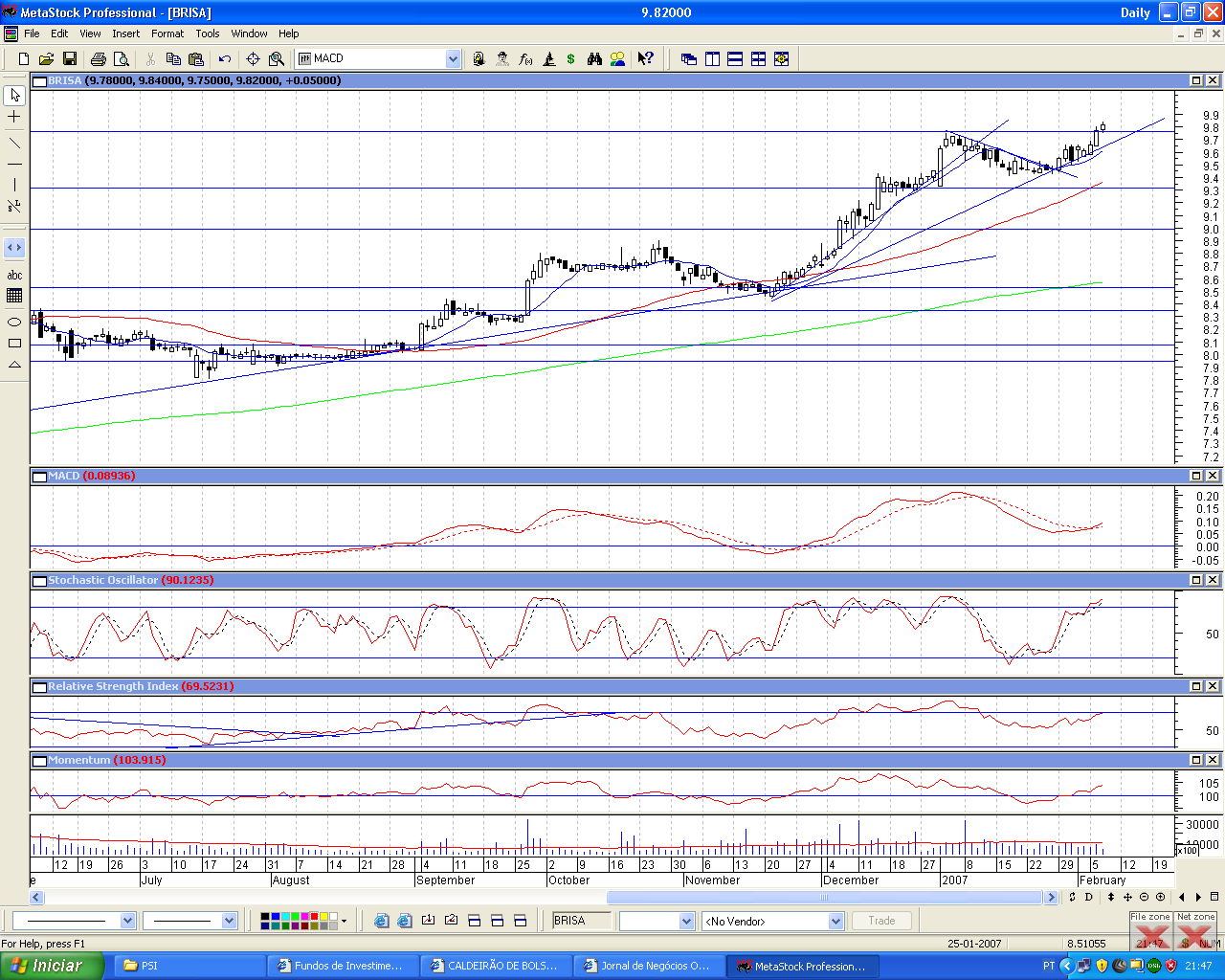Open the Tools menu

pyautogui.click(x=208, y=33)
